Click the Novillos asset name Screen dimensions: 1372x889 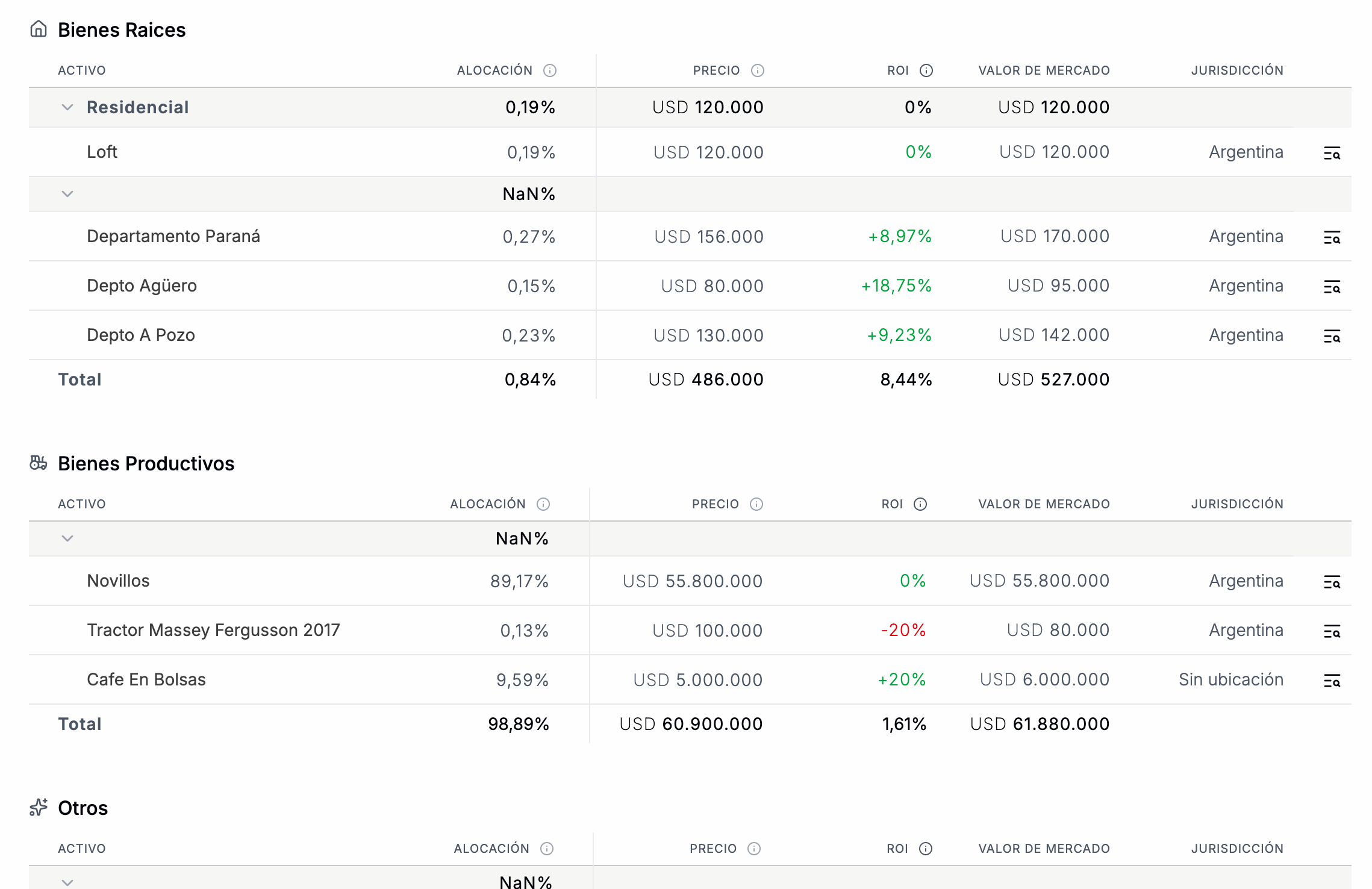click(x=118, y=581)
